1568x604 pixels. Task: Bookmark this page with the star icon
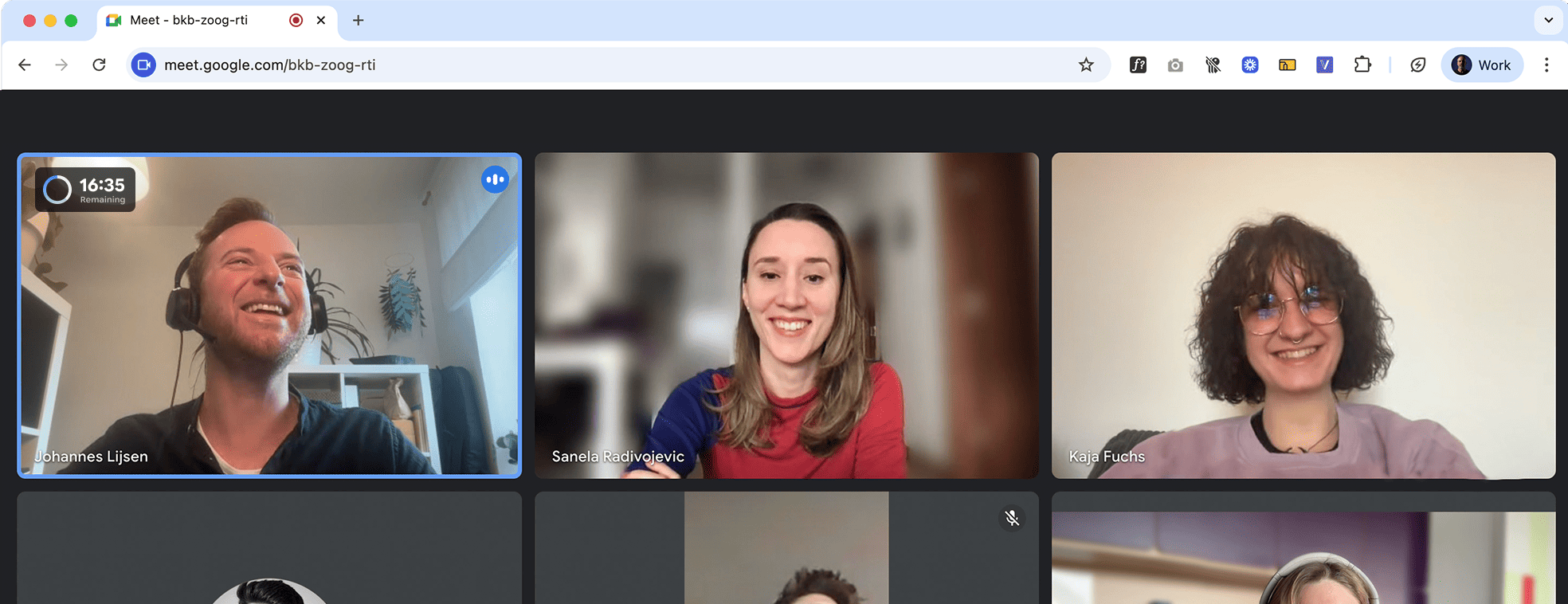click(1086, 65)
